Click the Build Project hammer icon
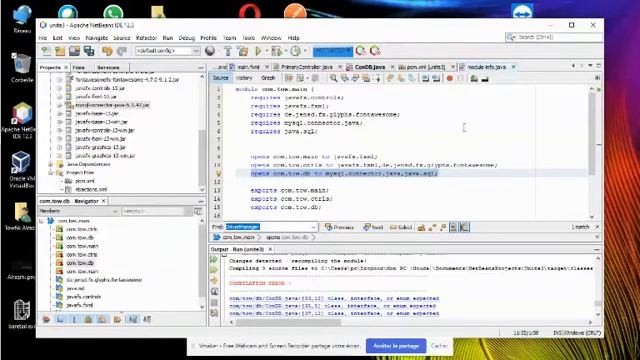The image size is (640, 360). 228,51
